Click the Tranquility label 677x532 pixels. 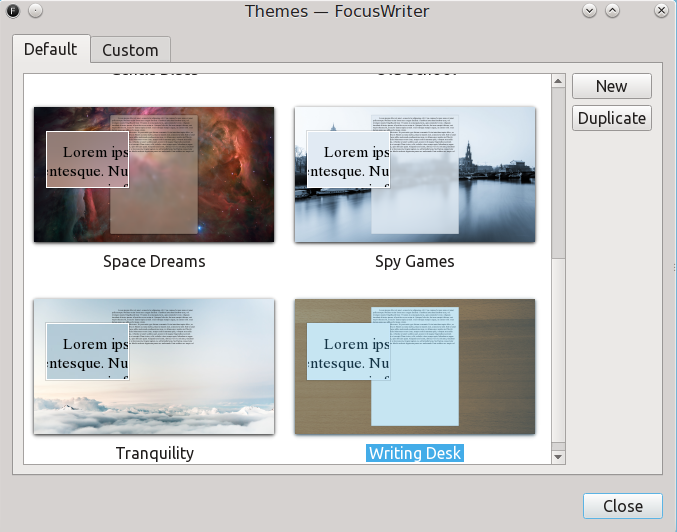click(155, 453)
